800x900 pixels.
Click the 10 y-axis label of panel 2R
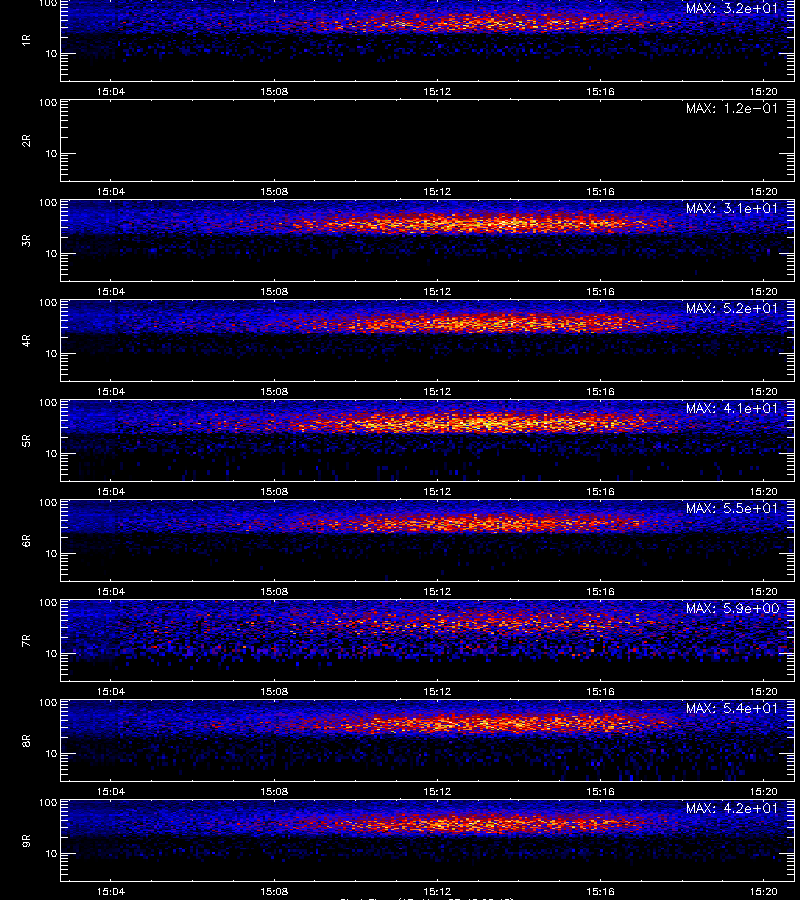51,153
